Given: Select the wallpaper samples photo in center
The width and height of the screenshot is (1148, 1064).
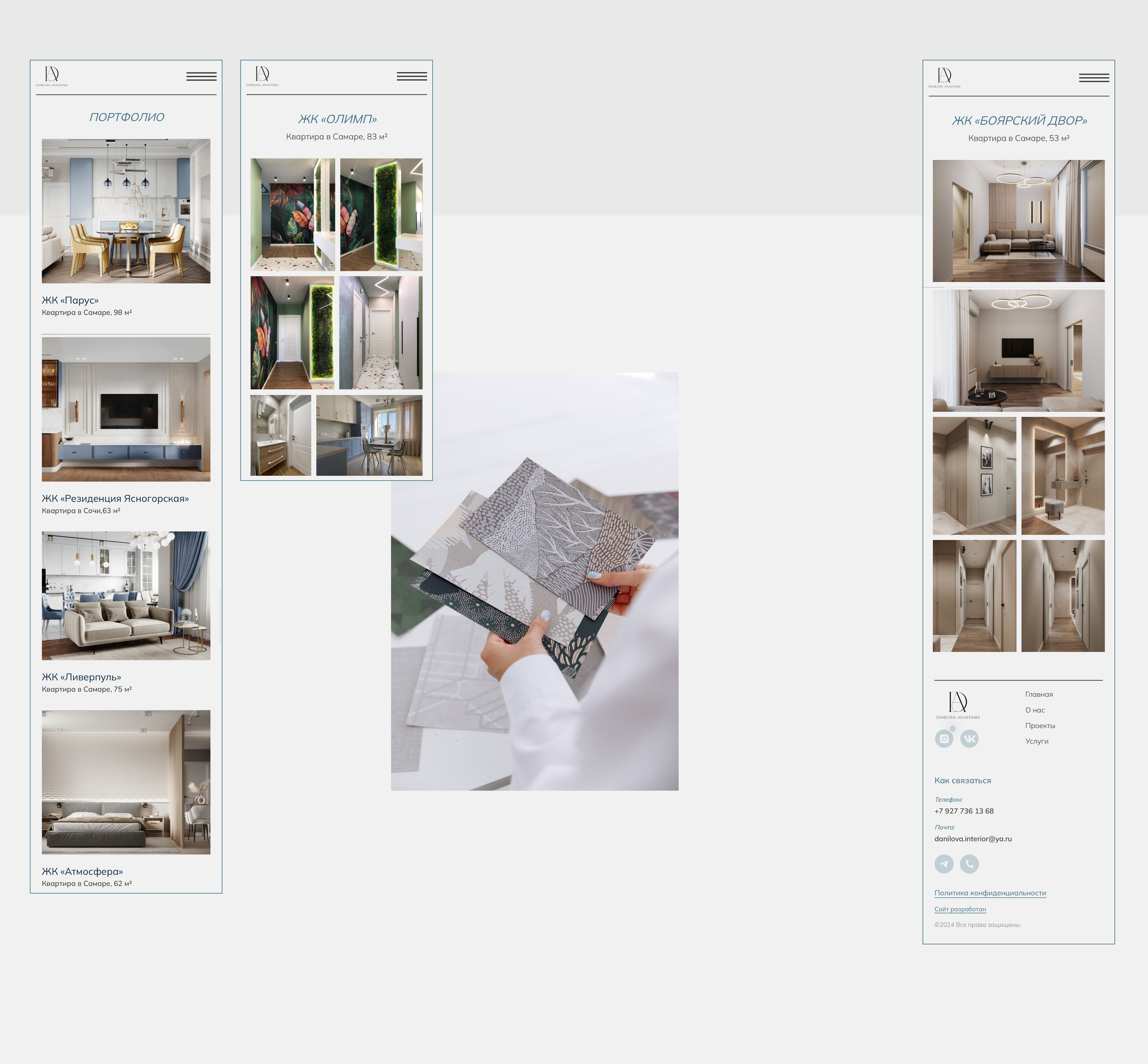Looking at the screenshot, I should [534, 582].
